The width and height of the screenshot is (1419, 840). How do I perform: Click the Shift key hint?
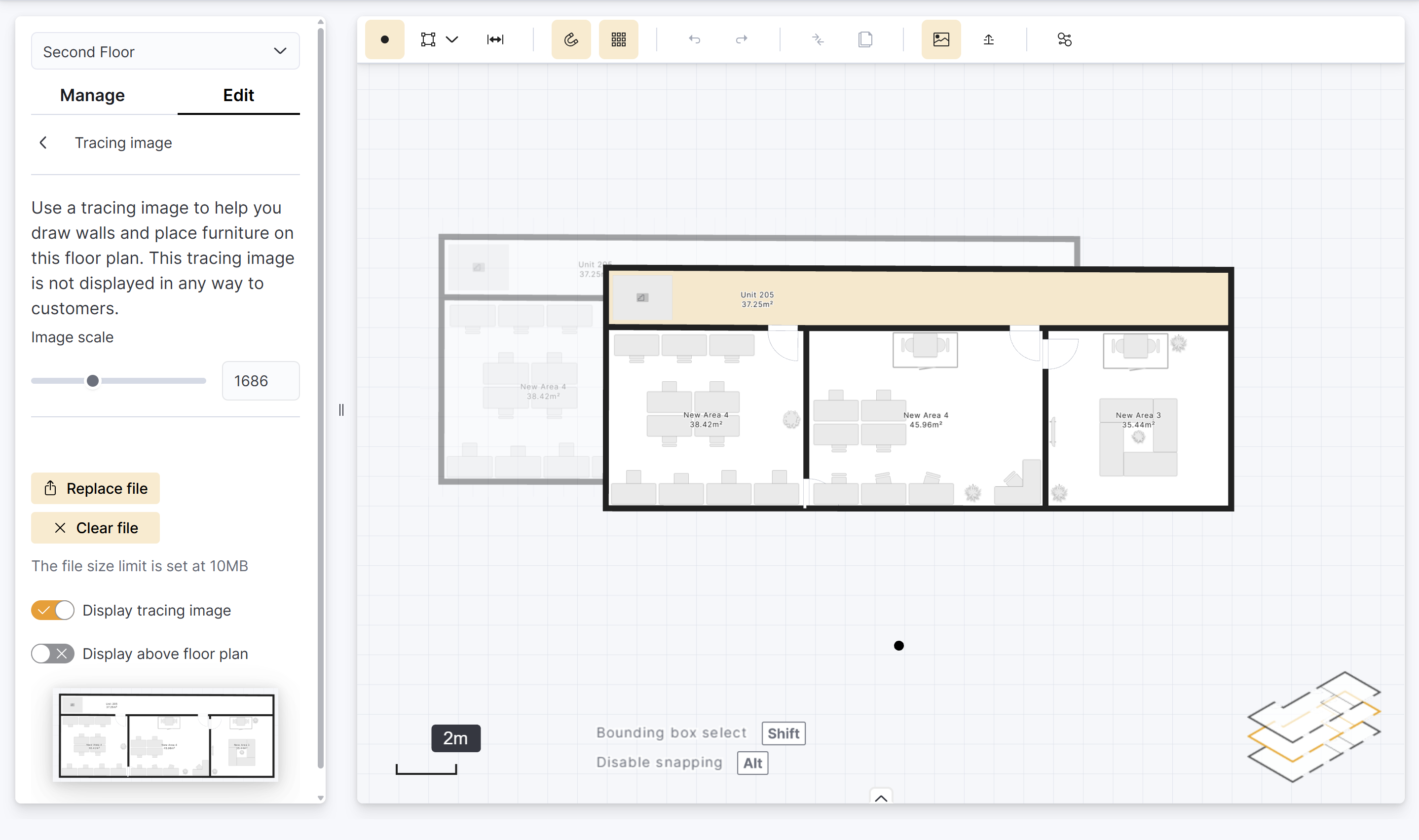point(784,733)
